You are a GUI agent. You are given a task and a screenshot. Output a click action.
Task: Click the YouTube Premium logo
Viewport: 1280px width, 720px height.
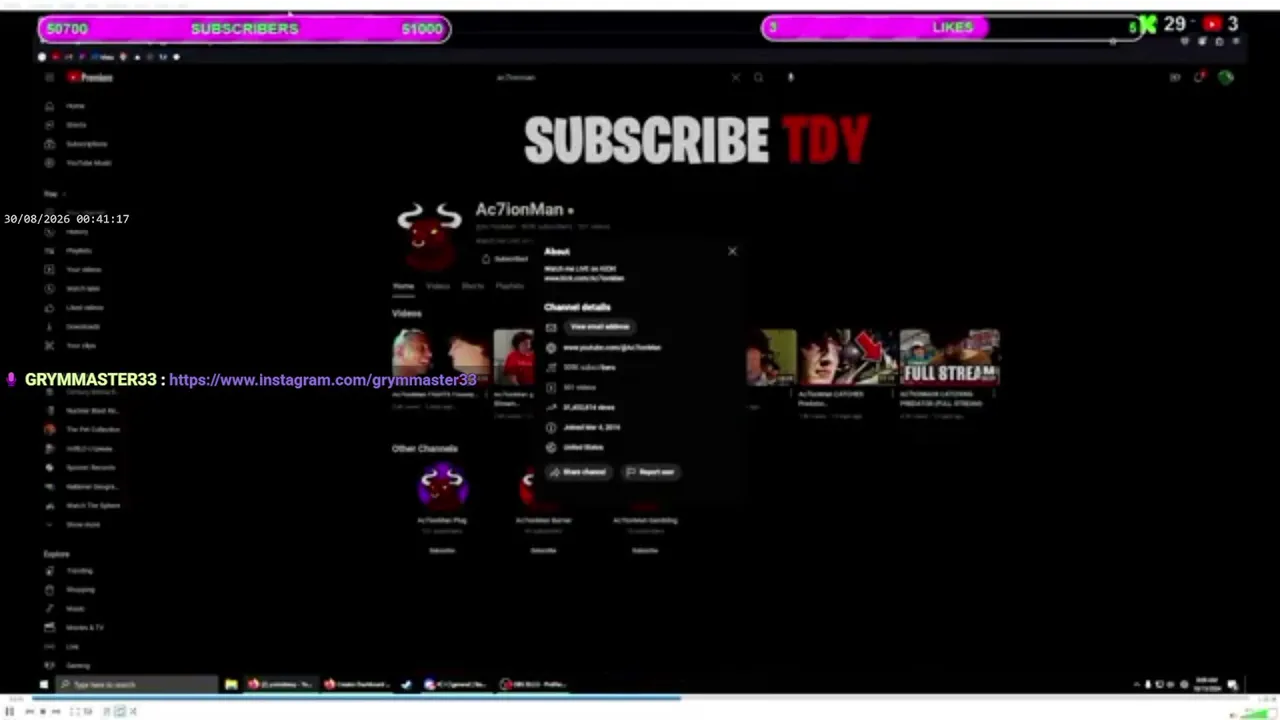click(x=90, y=78)
